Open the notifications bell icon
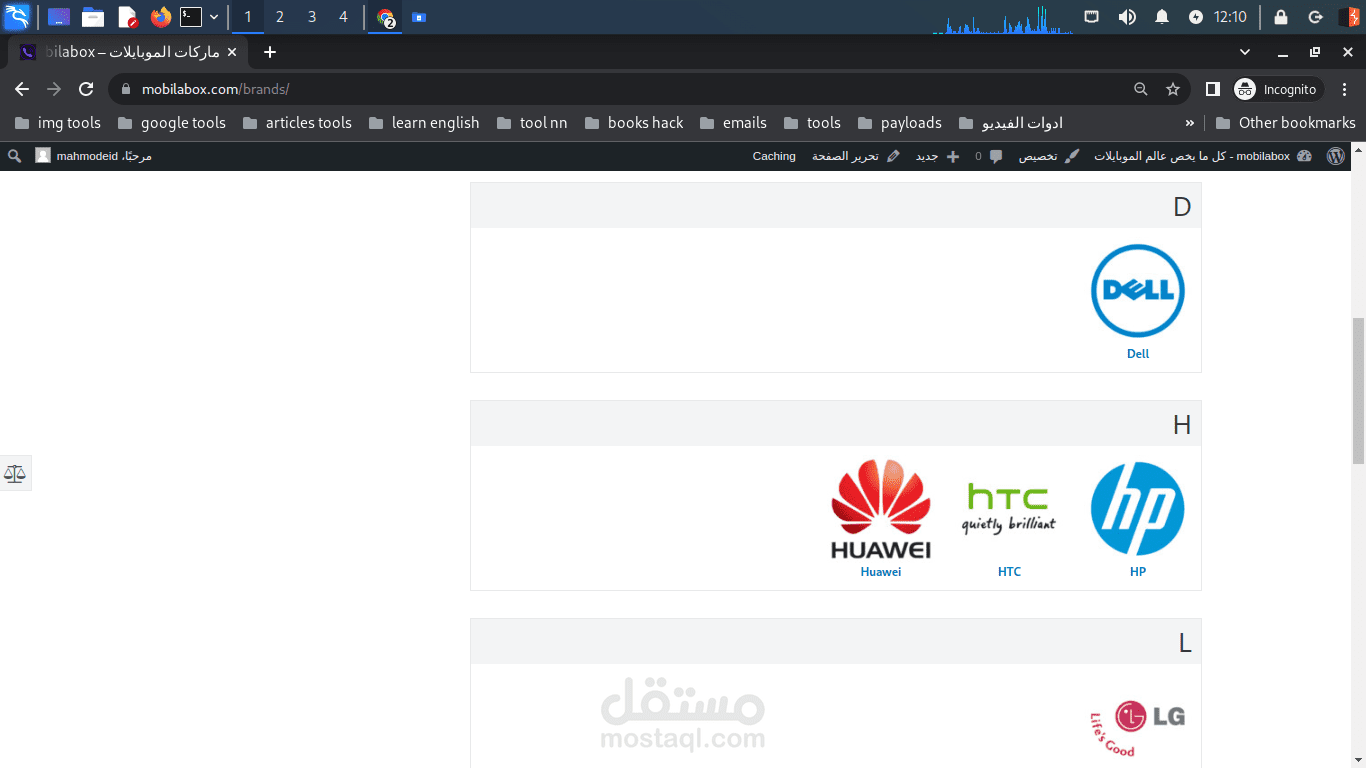1366x768 pixels. pos(1162,17)
